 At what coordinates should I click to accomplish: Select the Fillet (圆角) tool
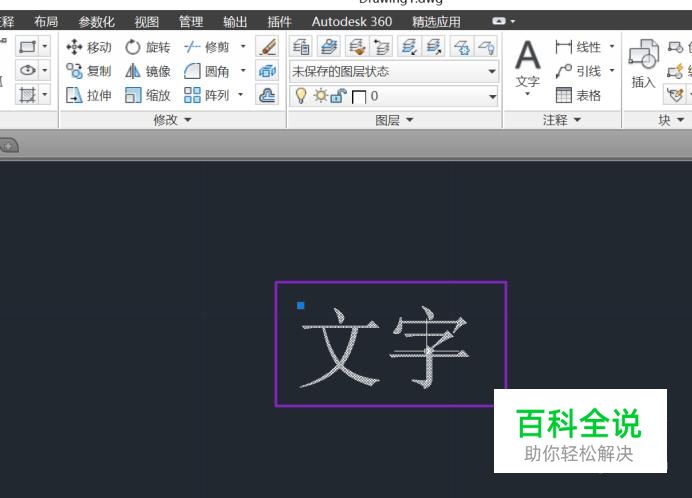[x=207, y=71]
